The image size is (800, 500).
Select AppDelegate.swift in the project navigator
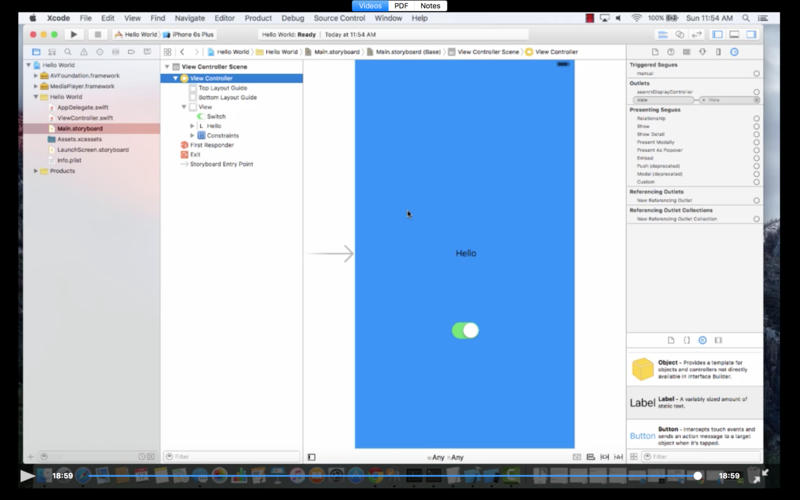pos(82,108)
